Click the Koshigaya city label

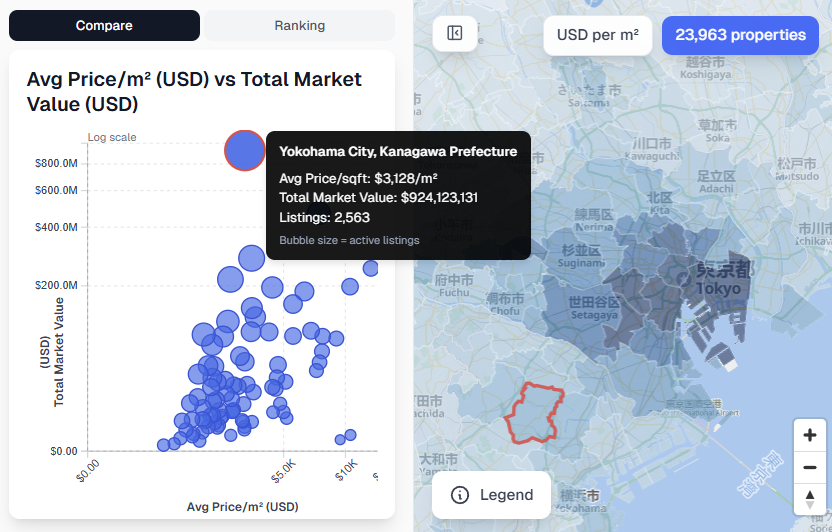click(705, 68)
